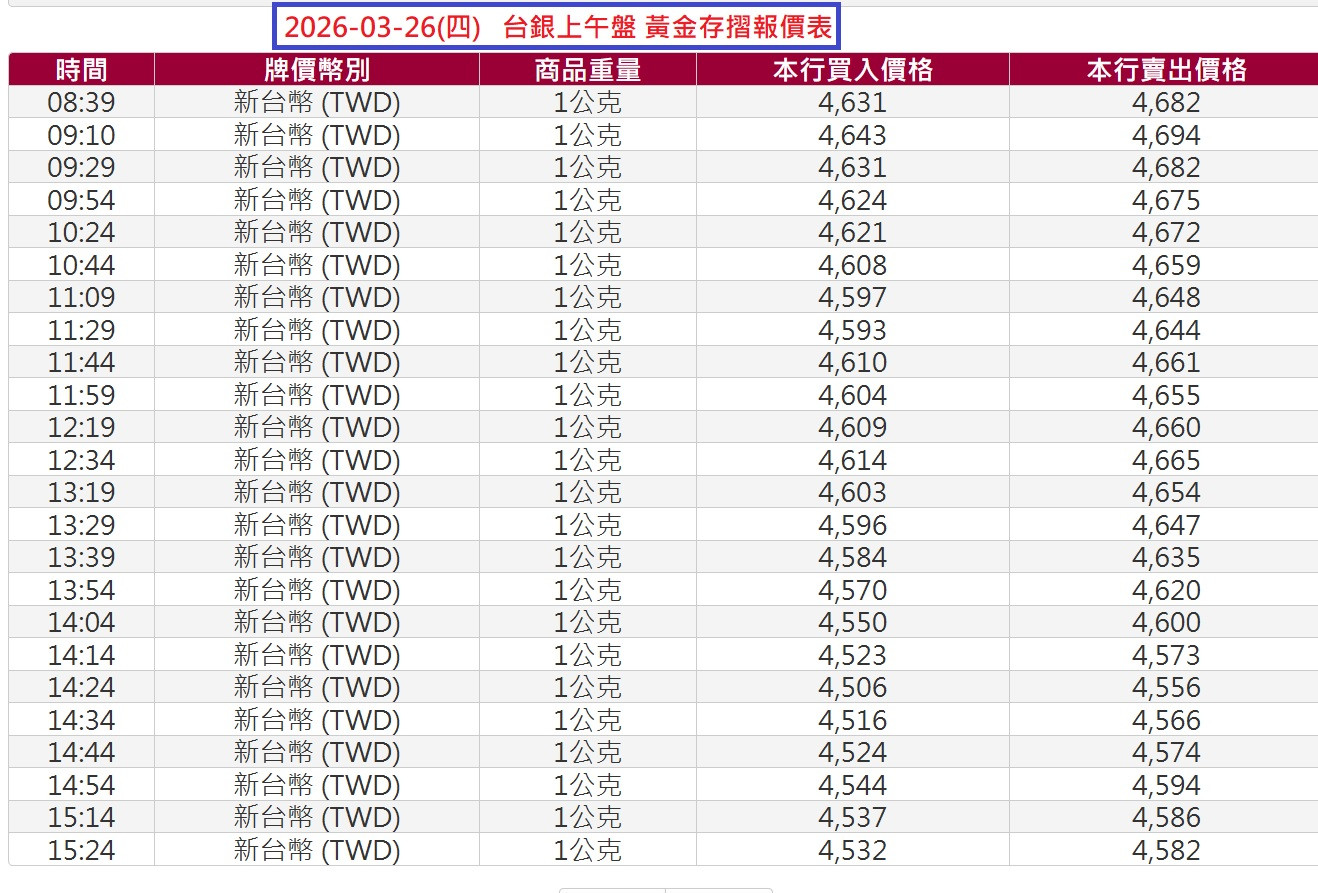The width and height of the screenshot is (1318, 893).
Task: Select the 09:29 time cell
Action: click(81, 167)
